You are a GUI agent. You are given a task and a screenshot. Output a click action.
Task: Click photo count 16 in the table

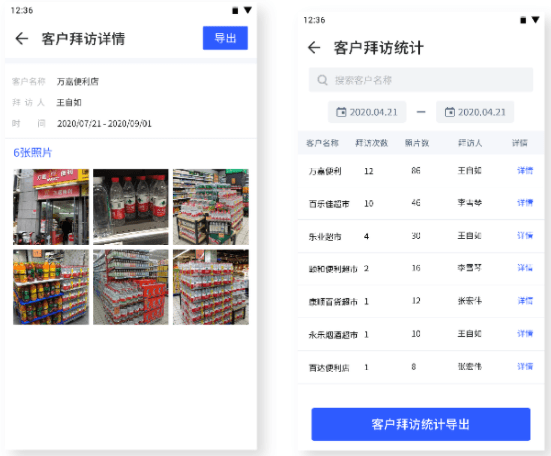pos(416,268)
